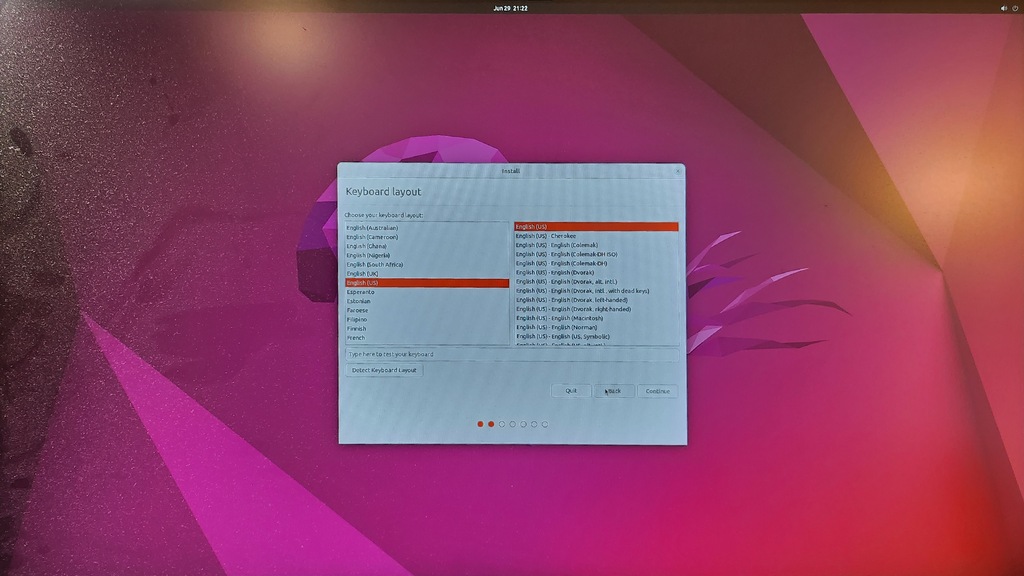Select English (UK) layout

pyautogui.click(x=427, y=274)
